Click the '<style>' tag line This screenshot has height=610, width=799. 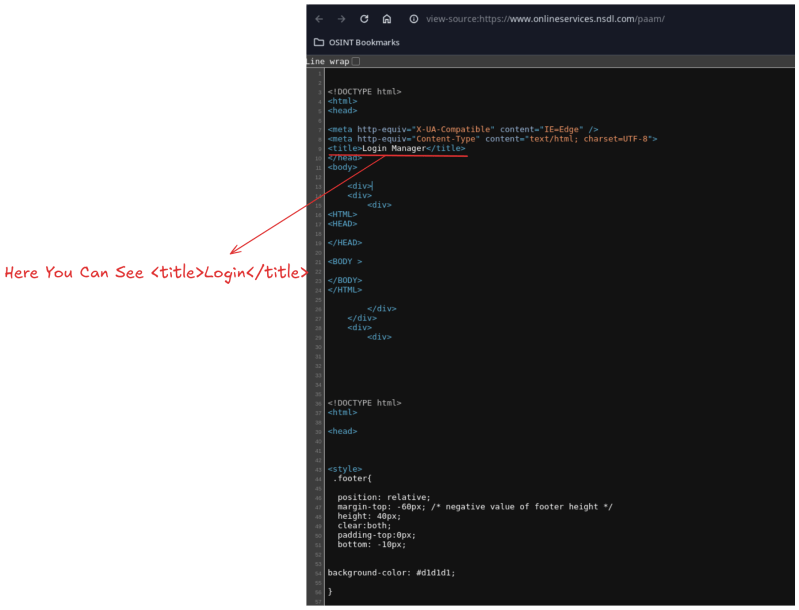coord(345,469)
